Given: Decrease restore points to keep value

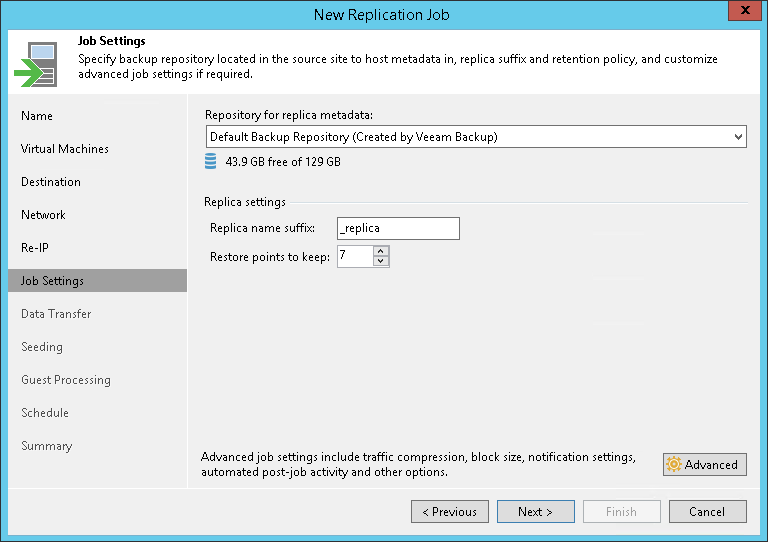Looking at the screenshot, I should pyautogui.click(x=381, y=262).
